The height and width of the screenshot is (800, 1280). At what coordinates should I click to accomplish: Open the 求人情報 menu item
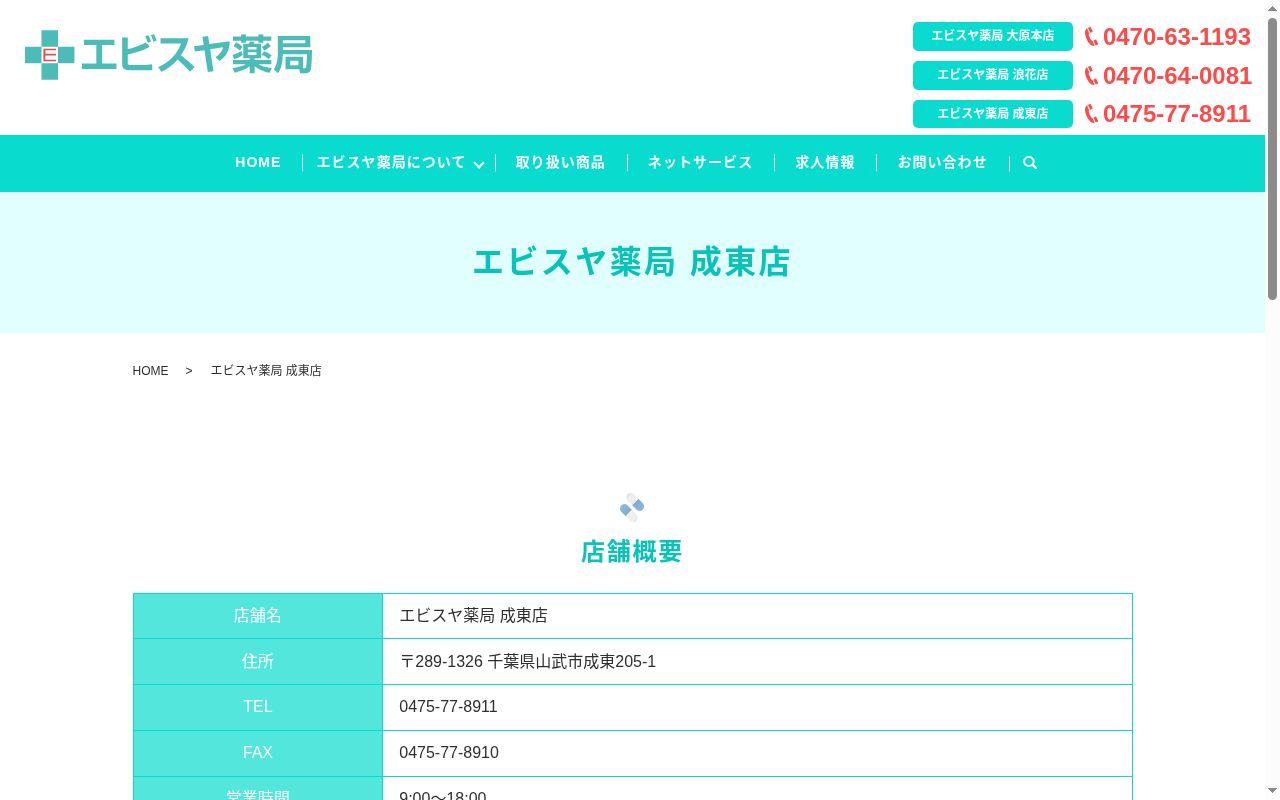[x=825, y=162]
